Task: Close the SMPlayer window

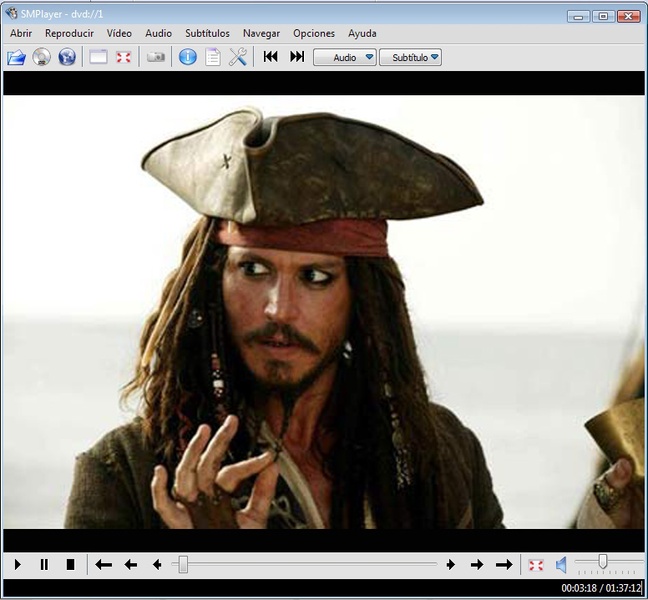Action: [629, 17]
